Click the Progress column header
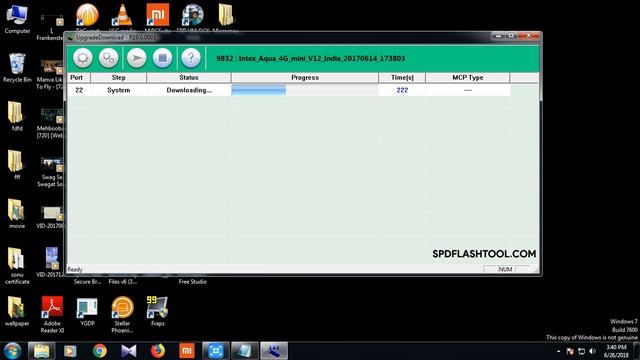640x360 pixels. tap(305, 78)
